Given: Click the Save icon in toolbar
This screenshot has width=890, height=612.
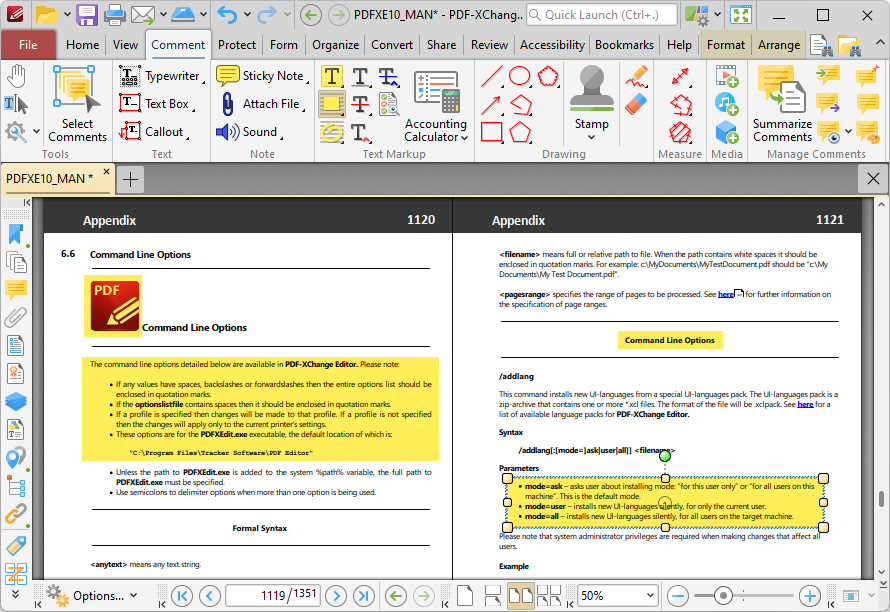Looking at the screenshot, I should 86,15.
